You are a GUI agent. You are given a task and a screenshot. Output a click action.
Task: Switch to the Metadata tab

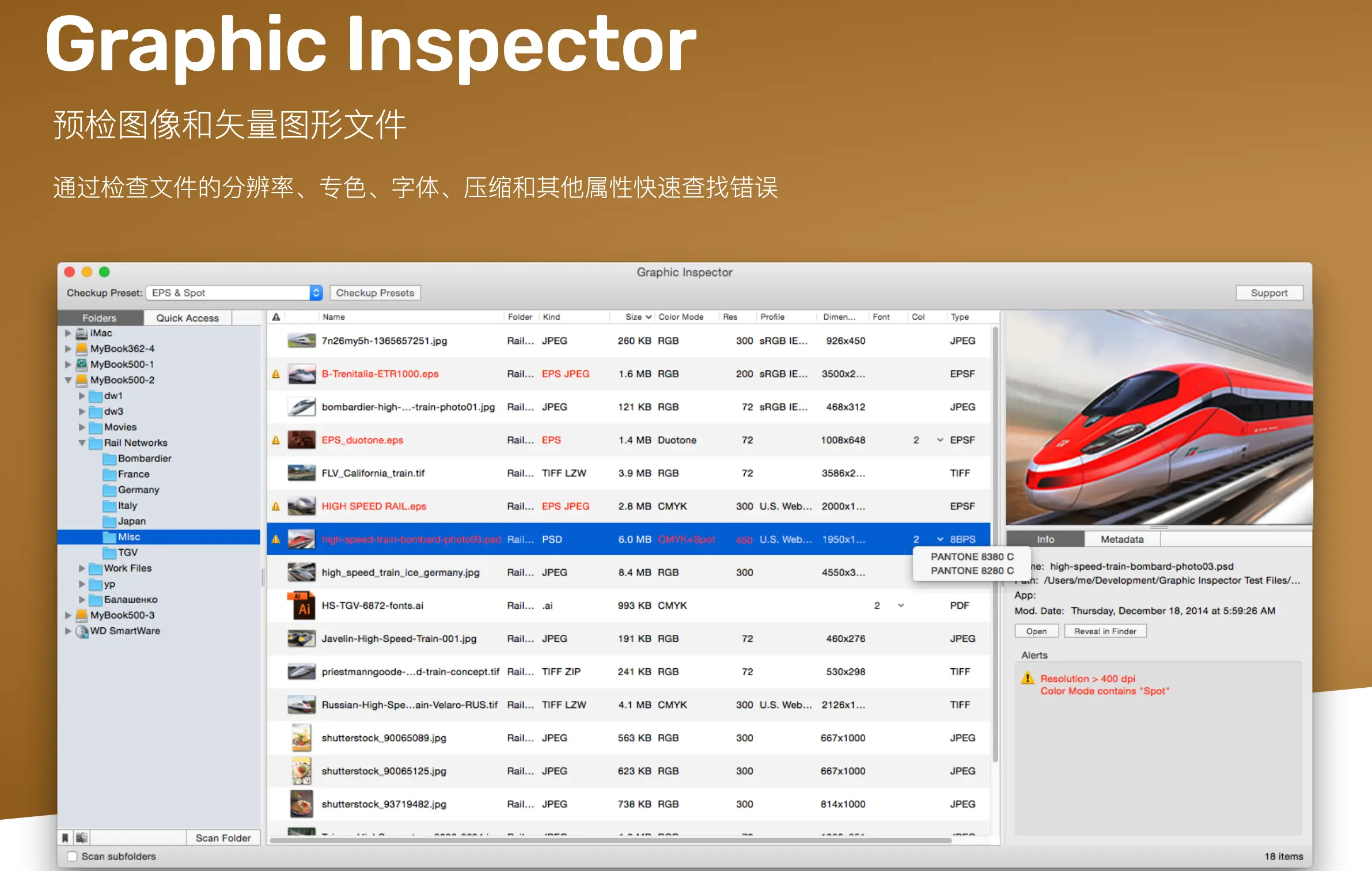1121,539
